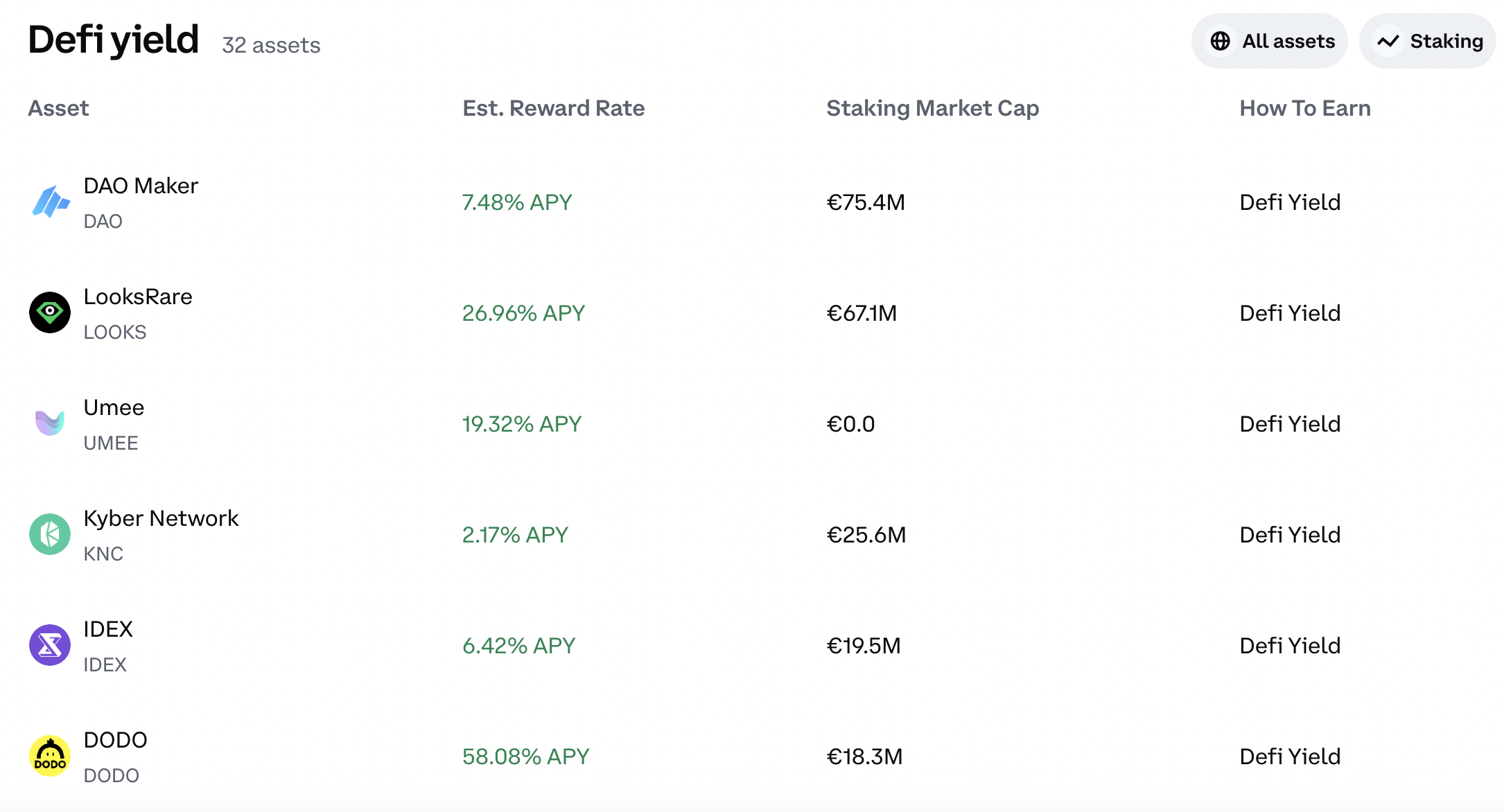The width and height of the screenshot is (1504, 812).
Task: Sort by Staking Market Cap column
Action: pos(933,108)
